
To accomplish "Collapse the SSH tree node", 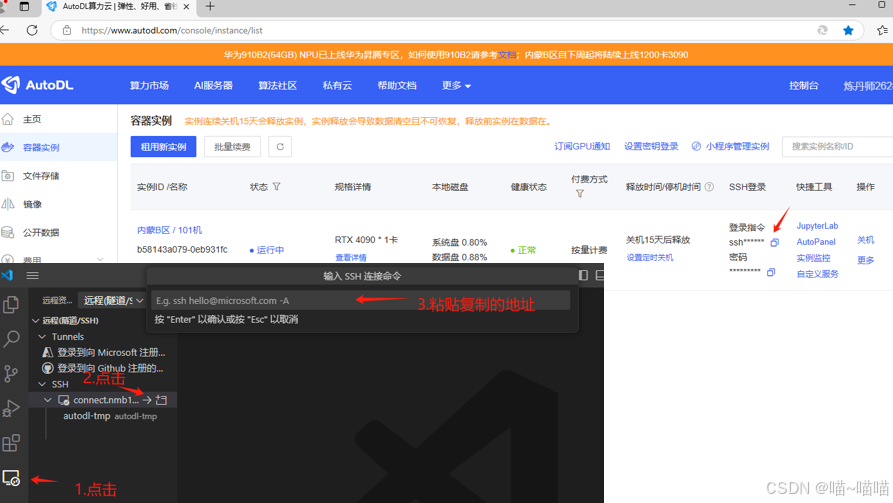I will pyautogui.click(x=42, y=384).
